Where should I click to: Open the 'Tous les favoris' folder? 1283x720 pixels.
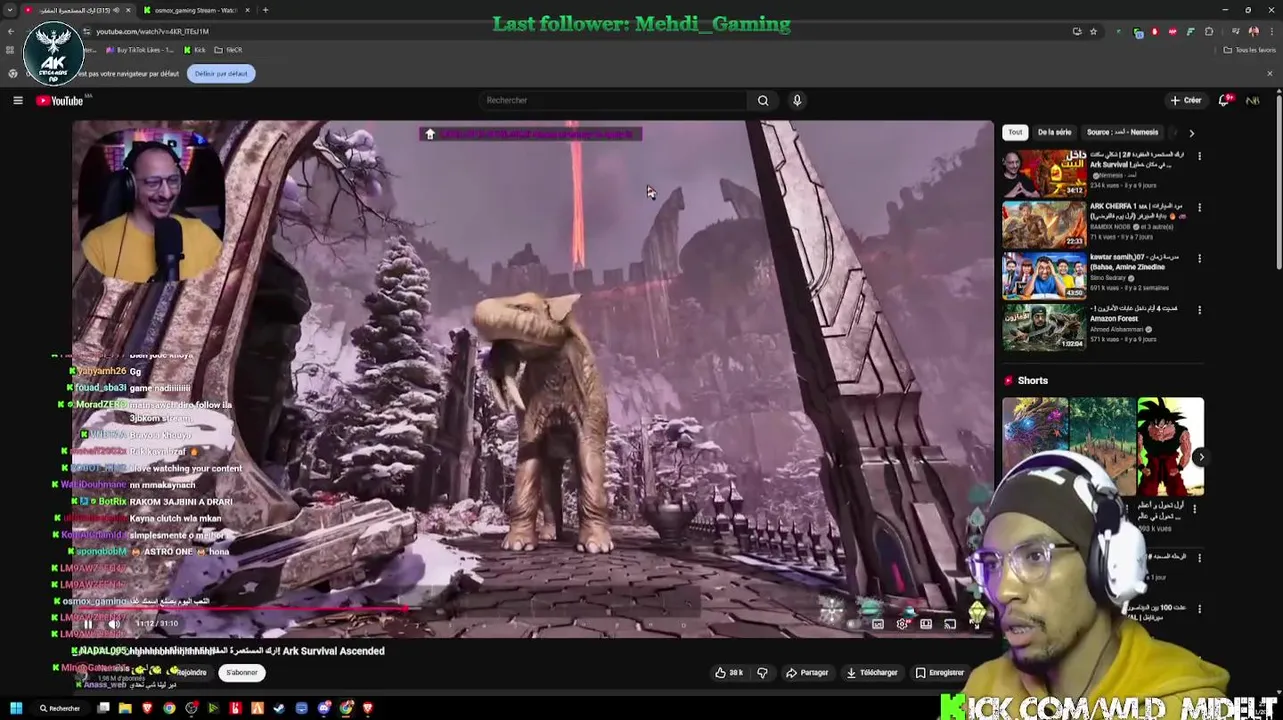[x=1250, y=50]
